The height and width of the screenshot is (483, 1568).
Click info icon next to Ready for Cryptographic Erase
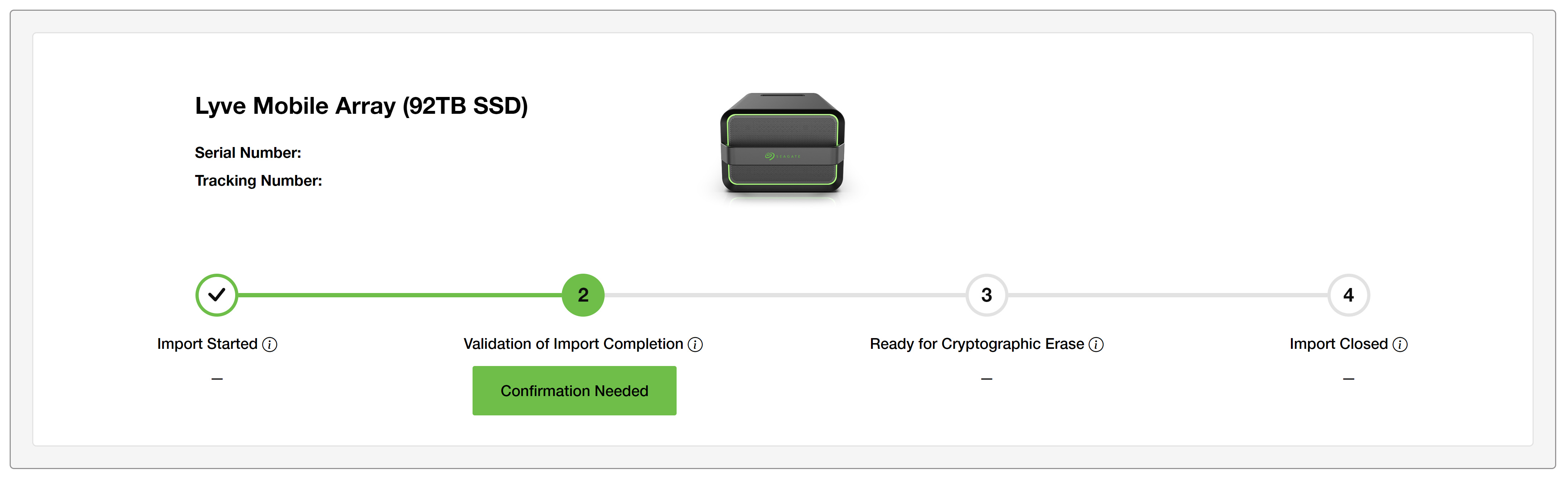[1096, 345]
